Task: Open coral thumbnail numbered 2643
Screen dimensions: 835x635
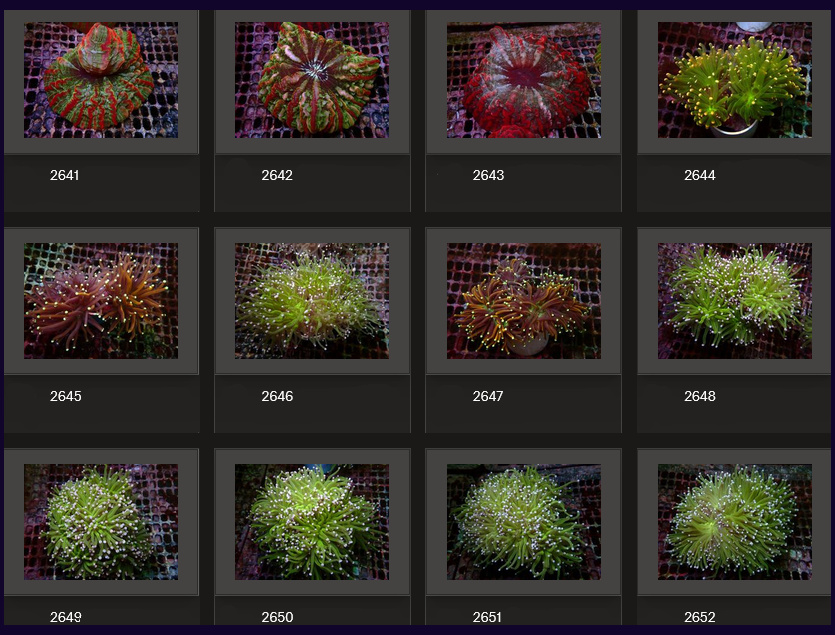Action: (524, 80)
